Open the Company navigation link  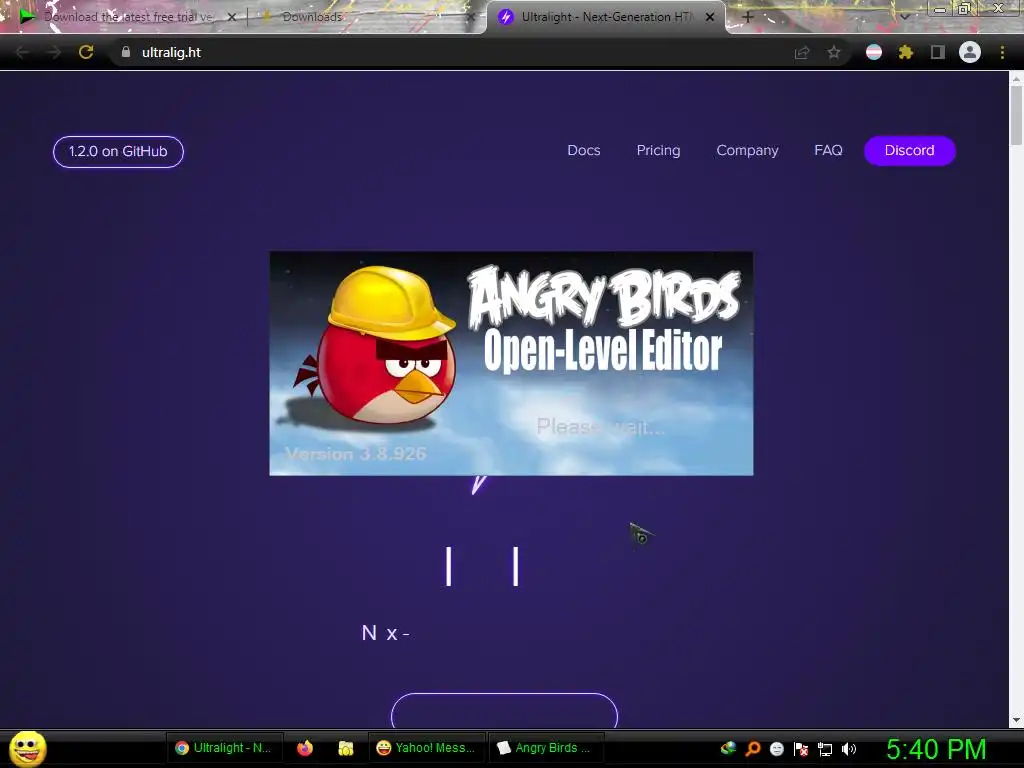pyautogui.click(x=747, y=150)
